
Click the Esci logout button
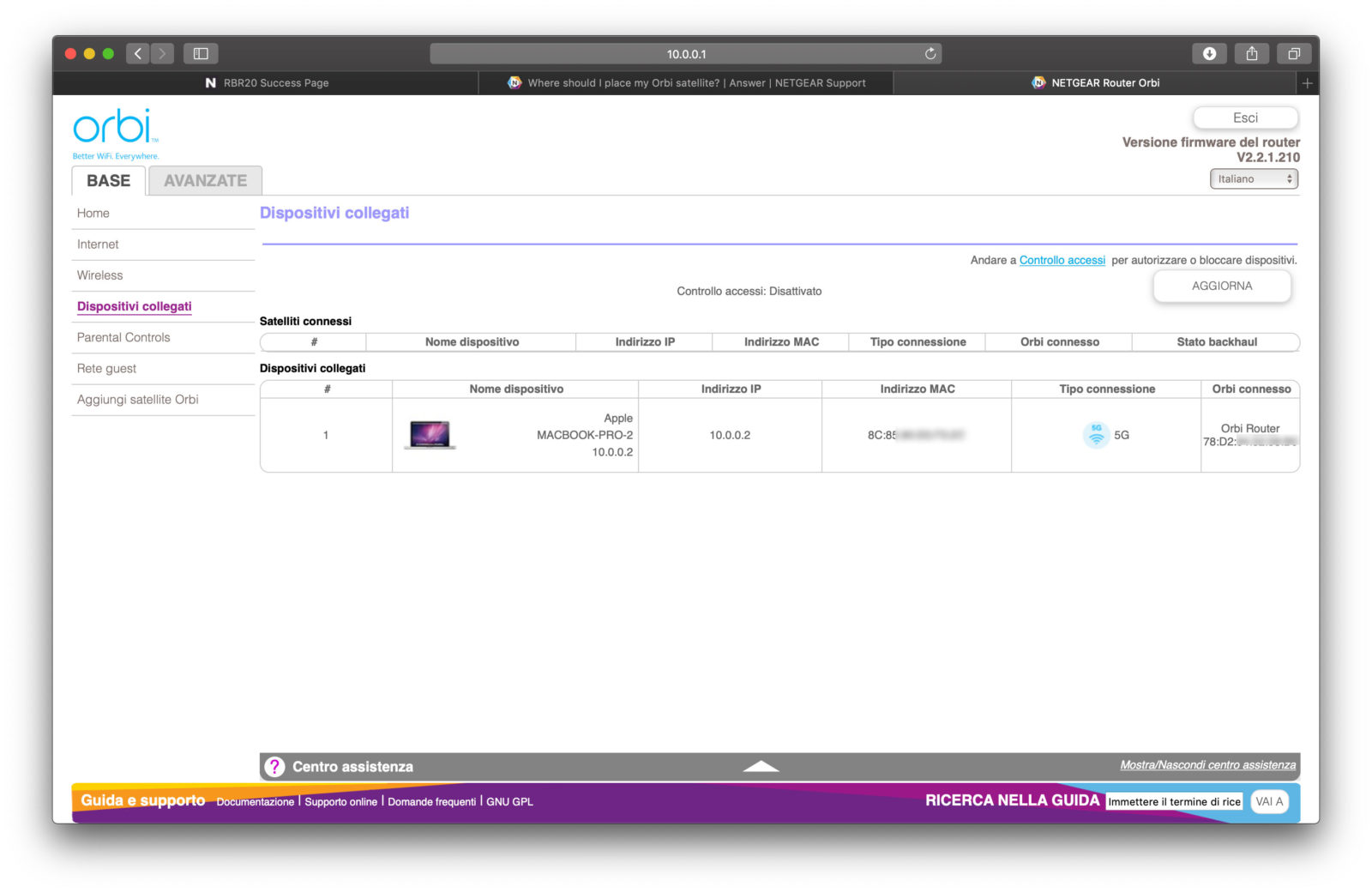[x=1245, y=118]
